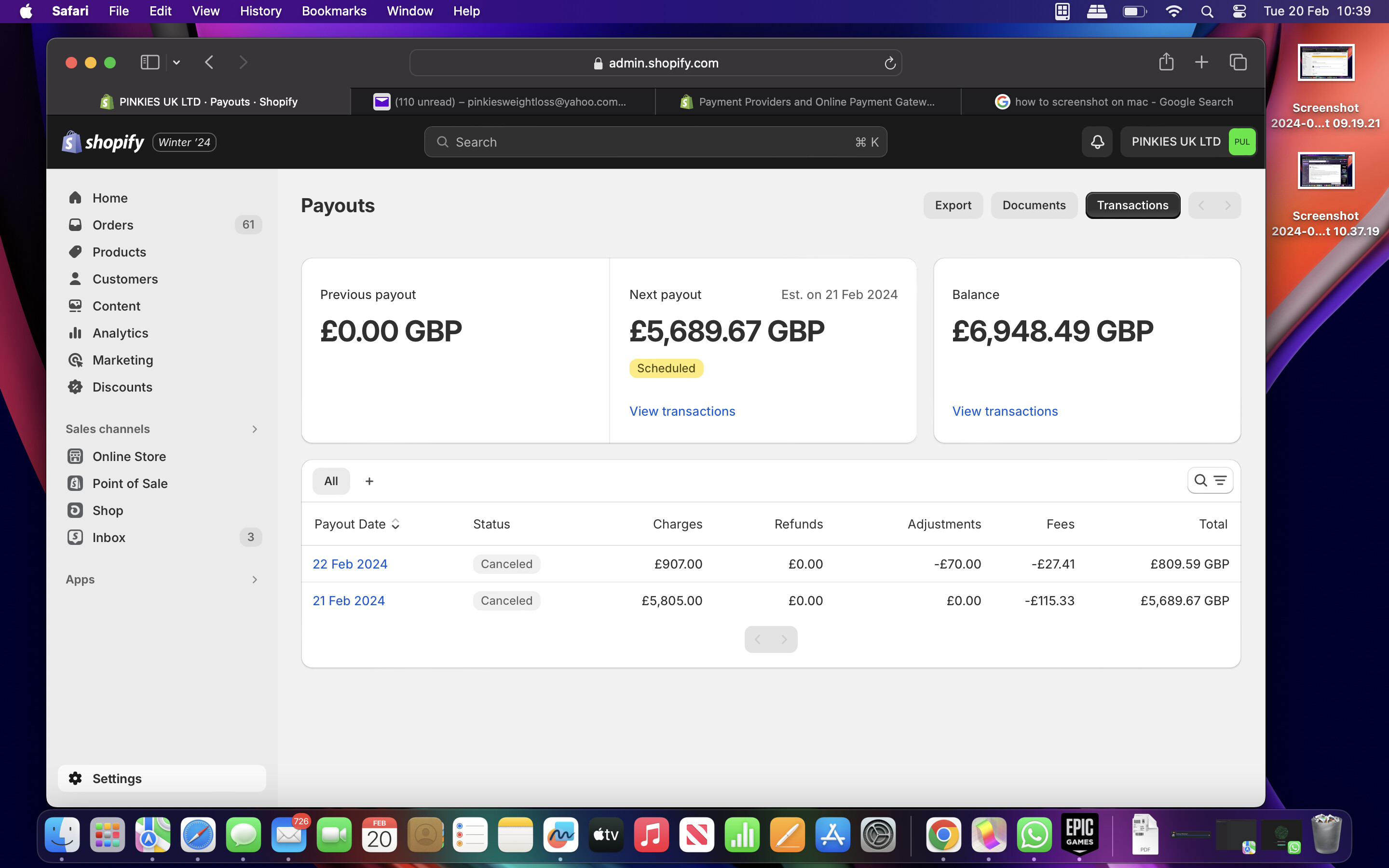Expand the Apps section
The height and width of the screenshot is (868, 1389).
254,579
